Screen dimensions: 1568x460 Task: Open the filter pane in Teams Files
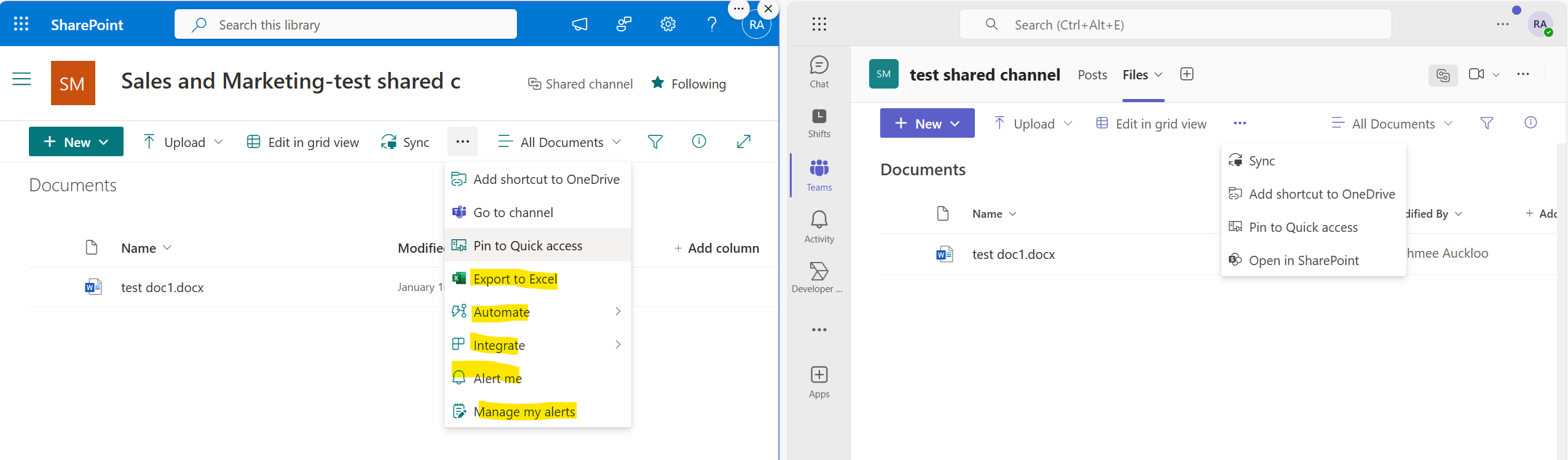pyautogui.click(x=1486, y=123)
